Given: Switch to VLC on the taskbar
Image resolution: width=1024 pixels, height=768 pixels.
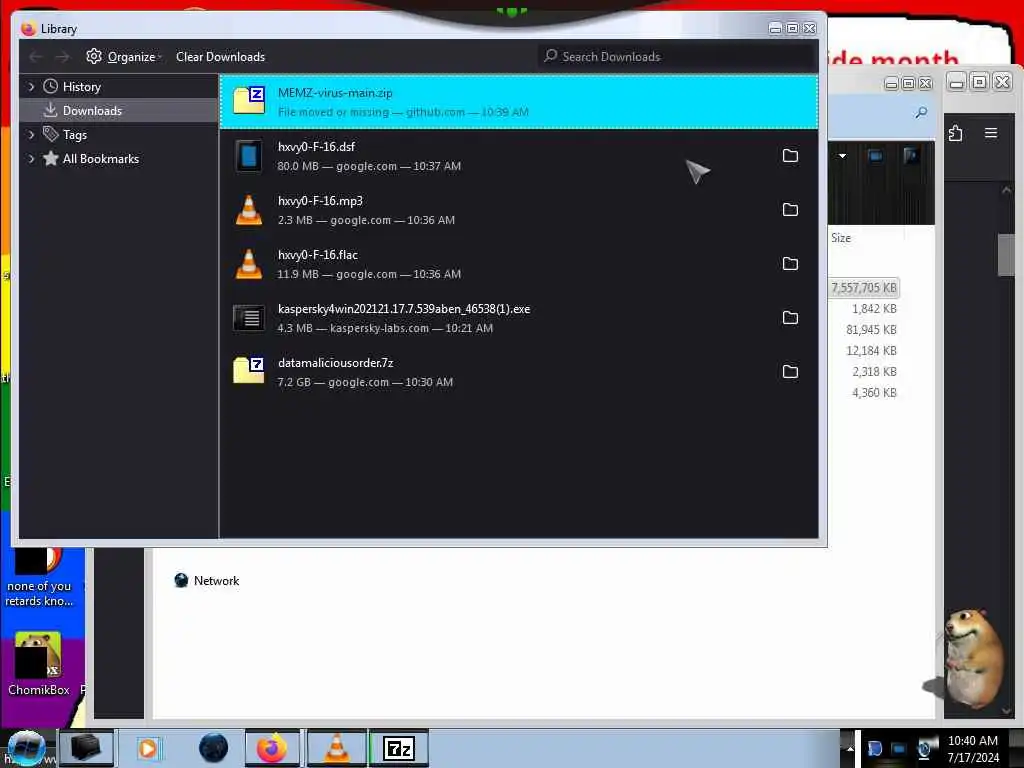Looking at the screenshot, I should [x=336, y=748].
